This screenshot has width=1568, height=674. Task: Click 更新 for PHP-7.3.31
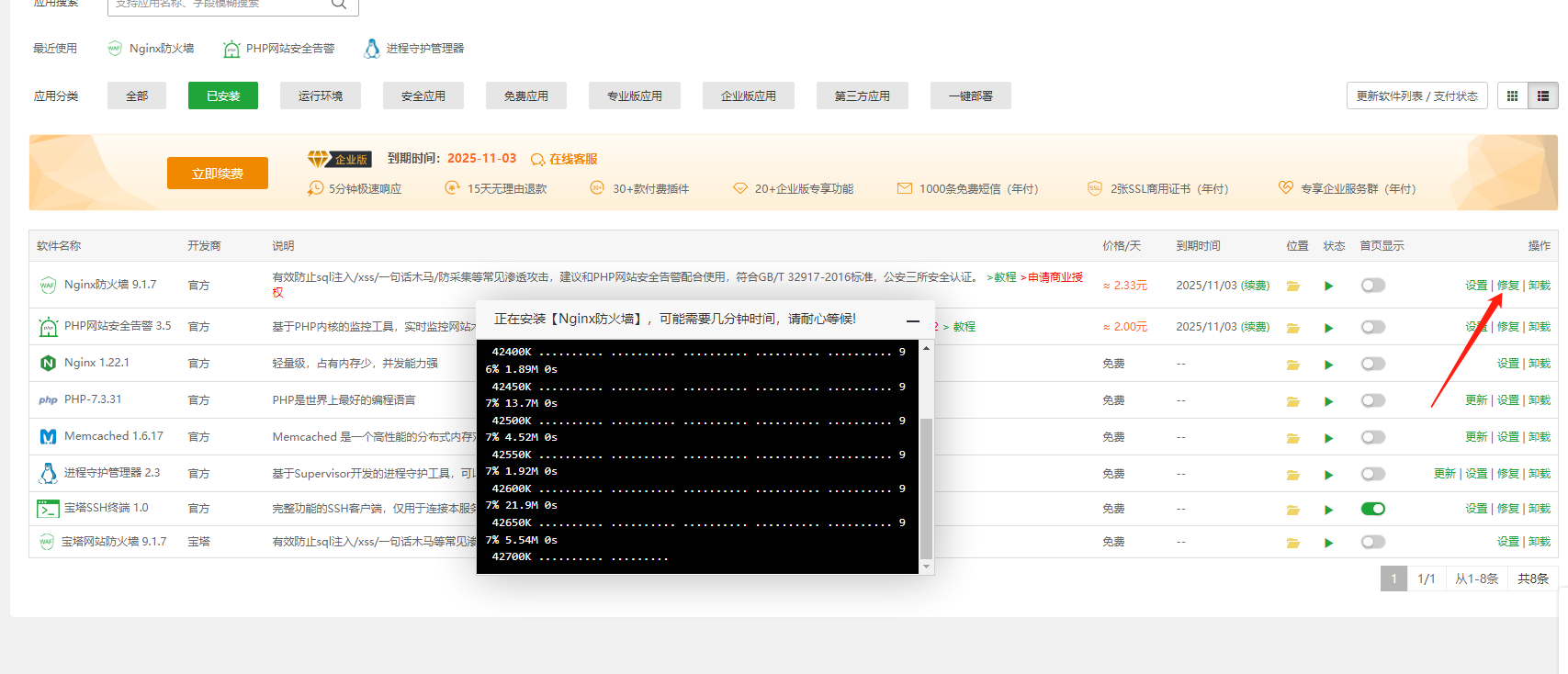[x=1476, y=400]
